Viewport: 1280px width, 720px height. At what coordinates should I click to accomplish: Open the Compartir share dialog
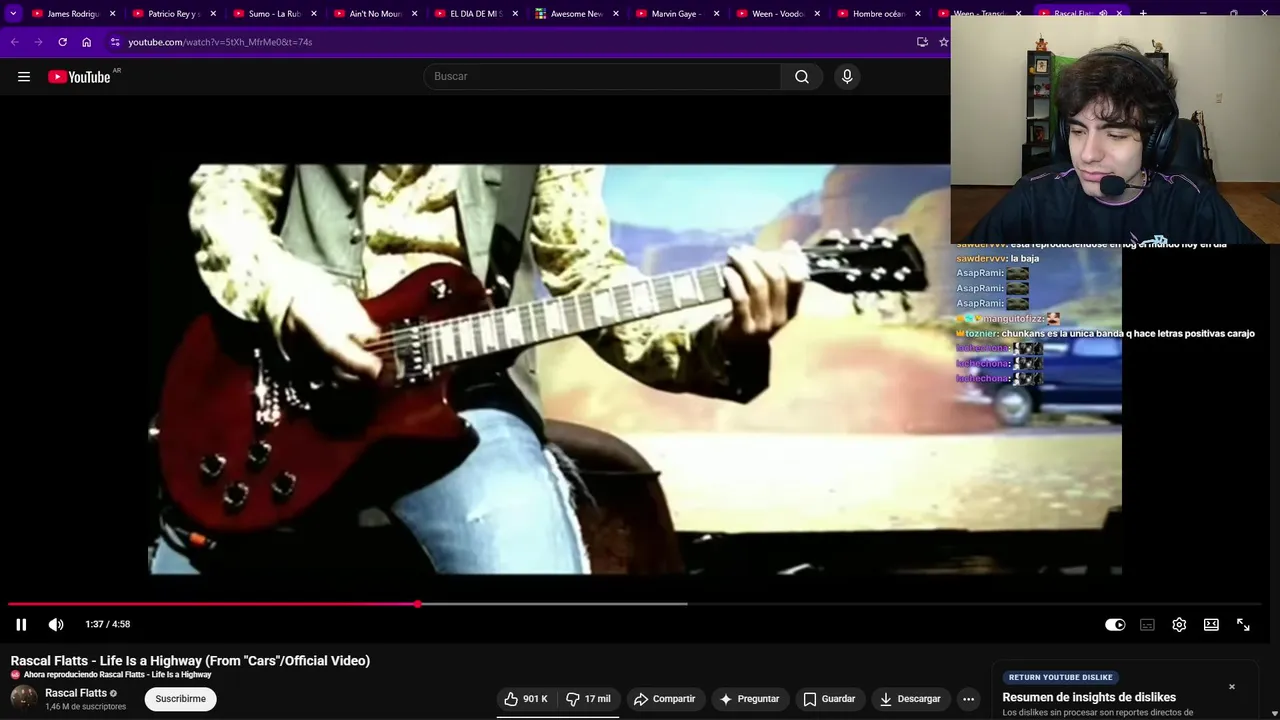click(x=664, y=699)
